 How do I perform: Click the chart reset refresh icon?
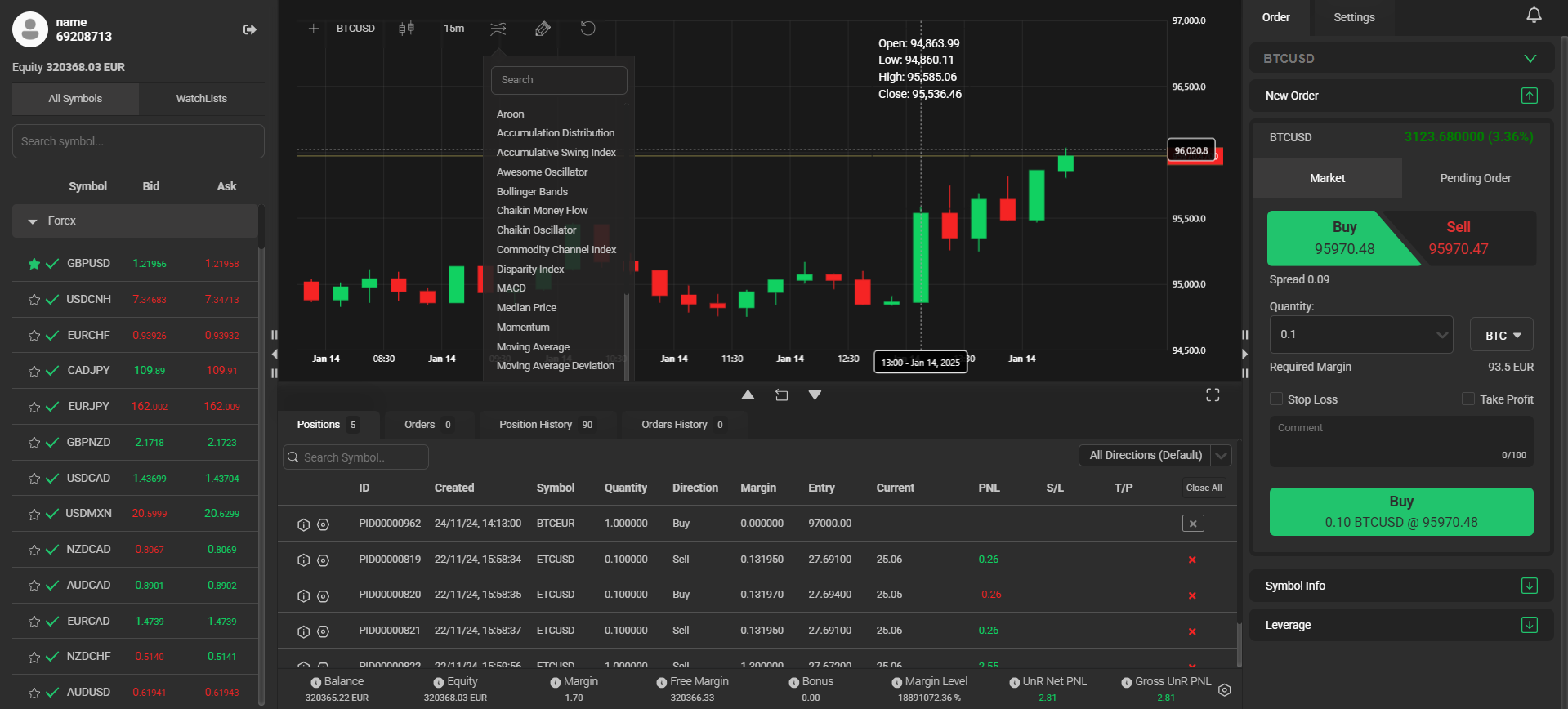[x=587, y=29]
